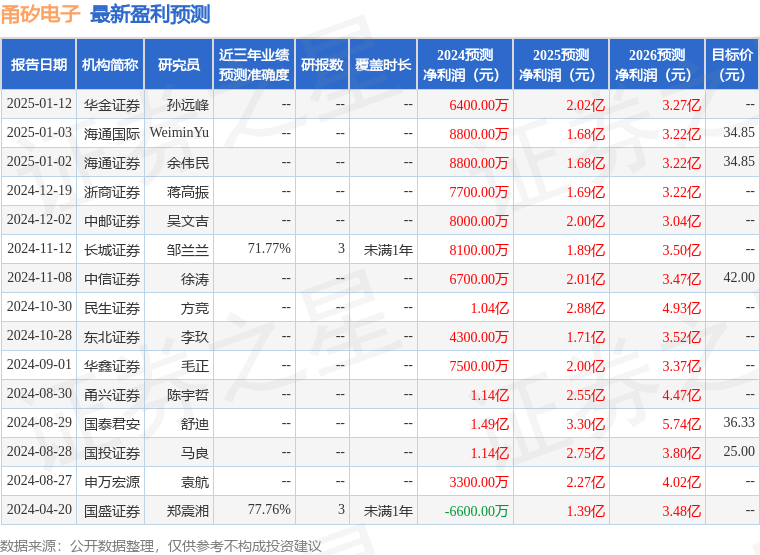This screenshot has height=555, width=760.
Task: Select the 华鑫证券 institution cell
Action: click(x=112, y=366)
